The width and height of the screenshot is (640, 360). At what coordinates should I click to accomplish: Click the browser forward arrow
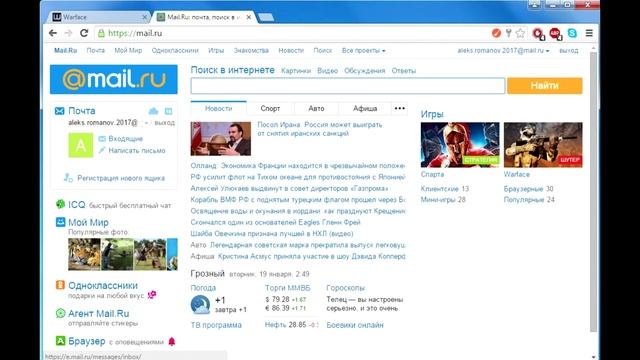68,33
